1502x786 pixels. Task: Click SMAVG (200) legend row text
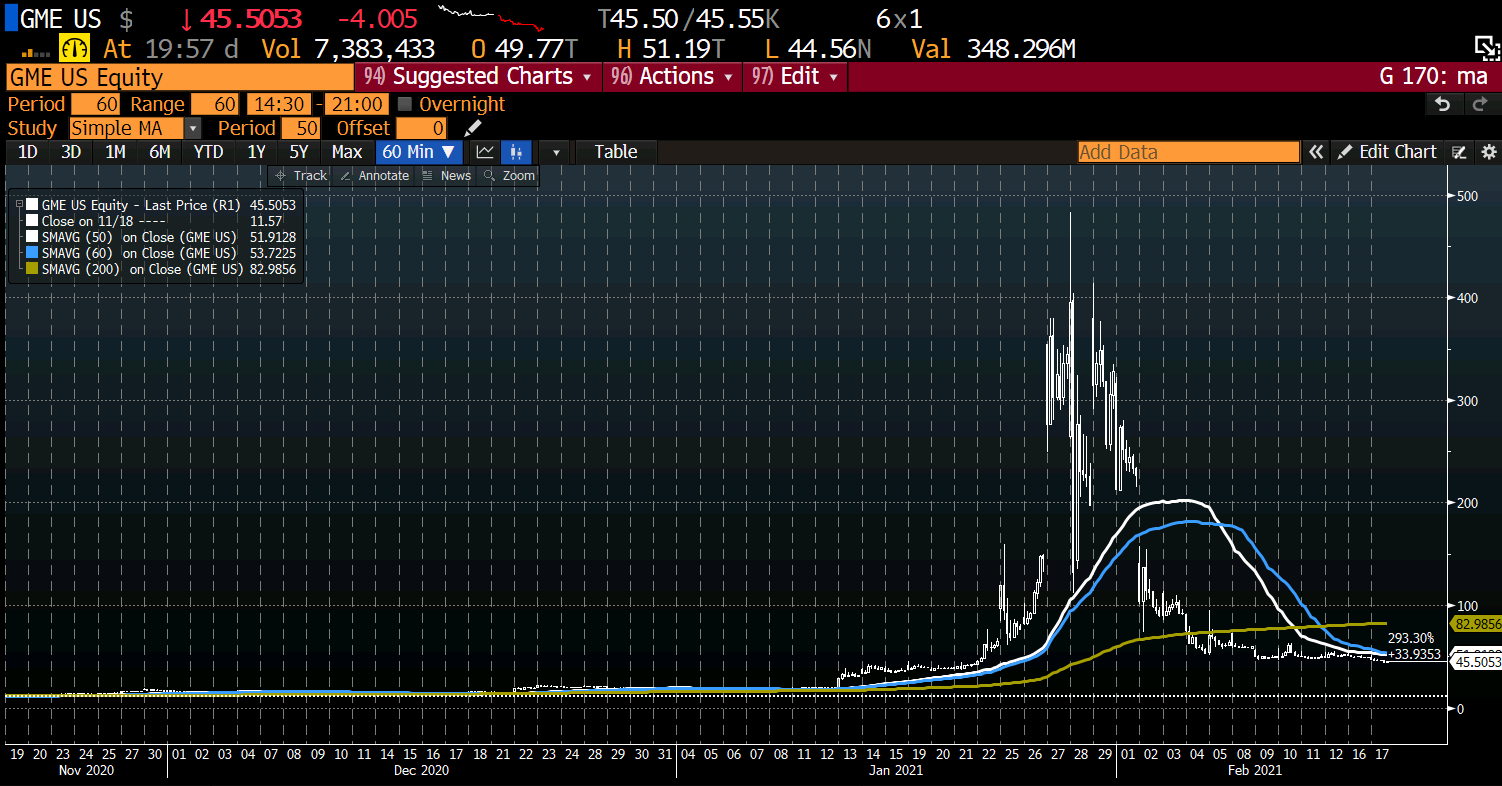point(141,269)
